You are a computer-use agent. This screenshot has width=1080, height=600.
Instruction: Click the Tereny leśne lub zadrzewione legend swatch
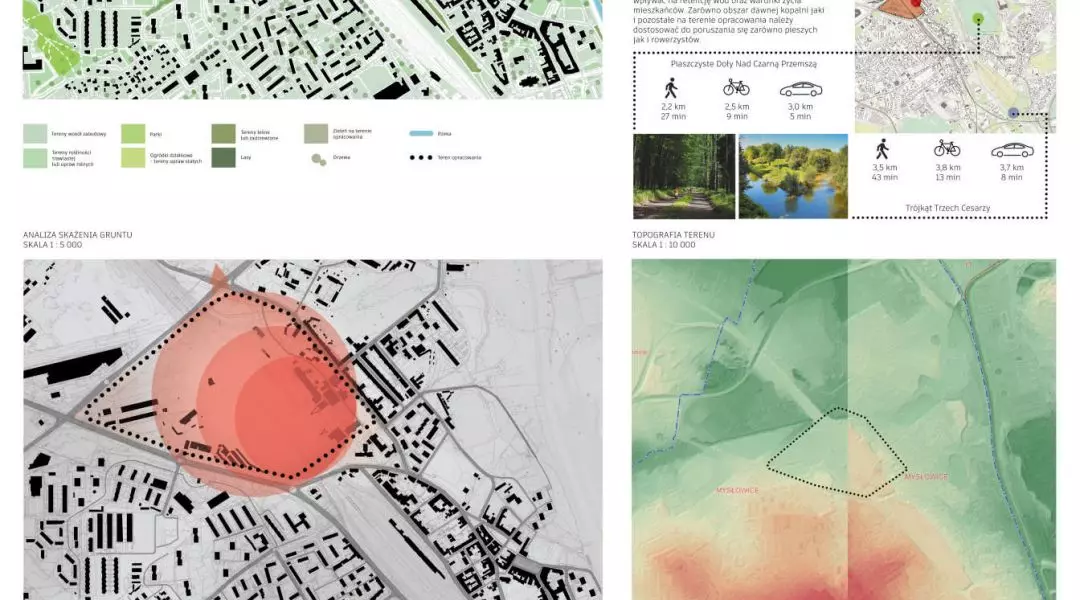[x=223, y=134]
